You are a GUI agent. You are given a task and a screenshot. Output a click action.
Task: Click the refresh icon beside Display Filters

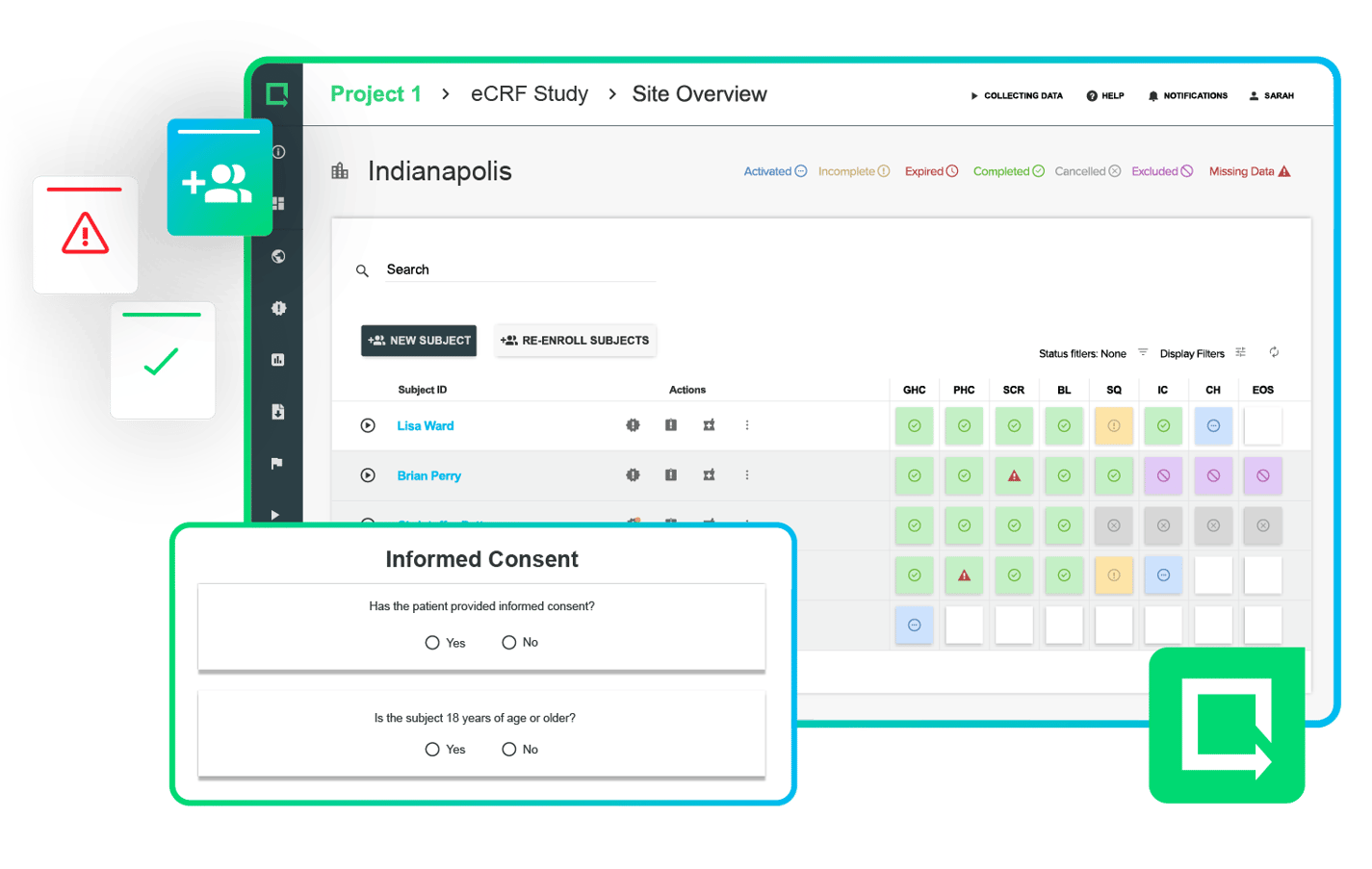1274,353
